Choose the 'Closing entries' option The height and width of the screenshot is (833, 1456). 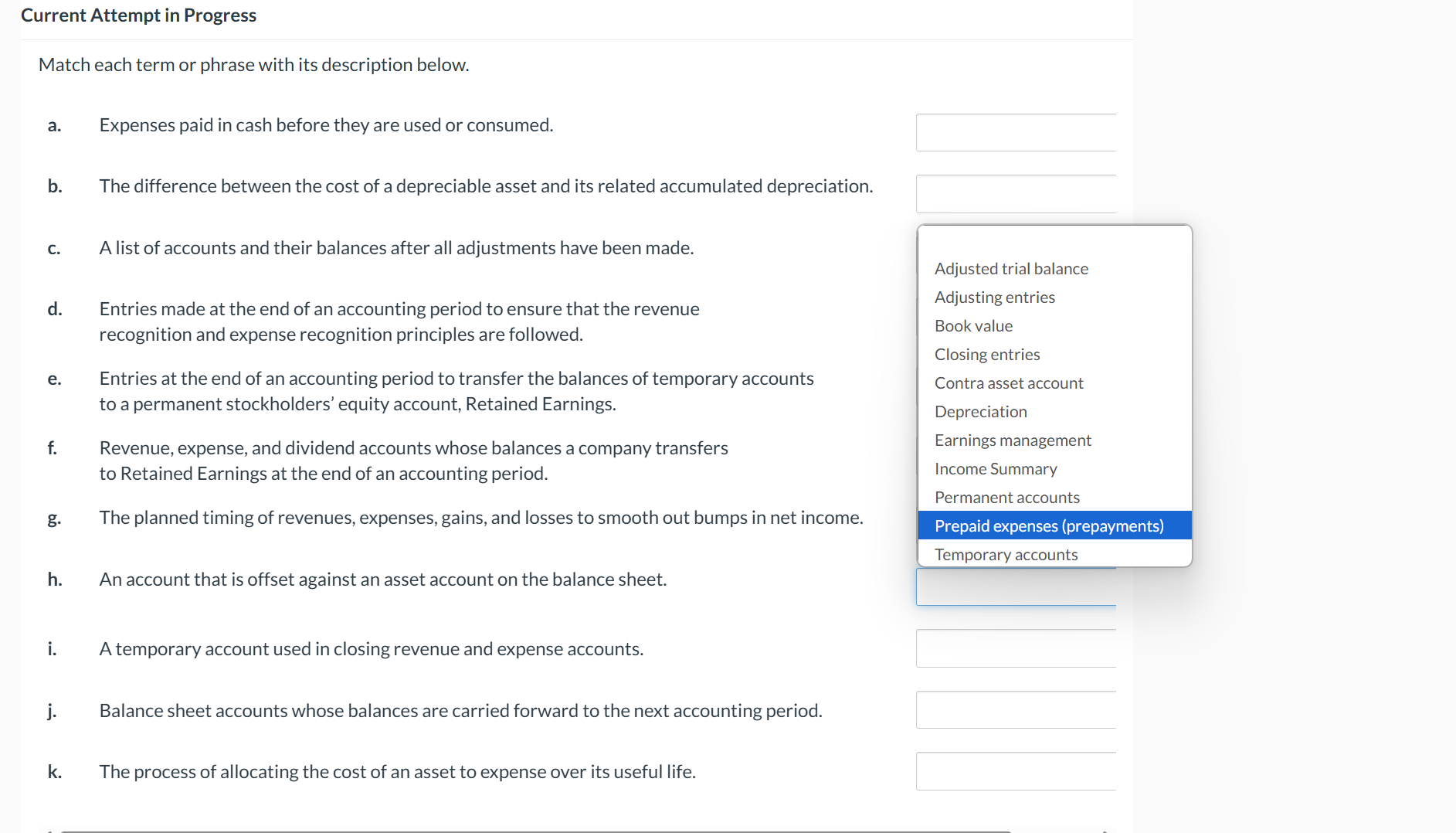pos(987,355)
